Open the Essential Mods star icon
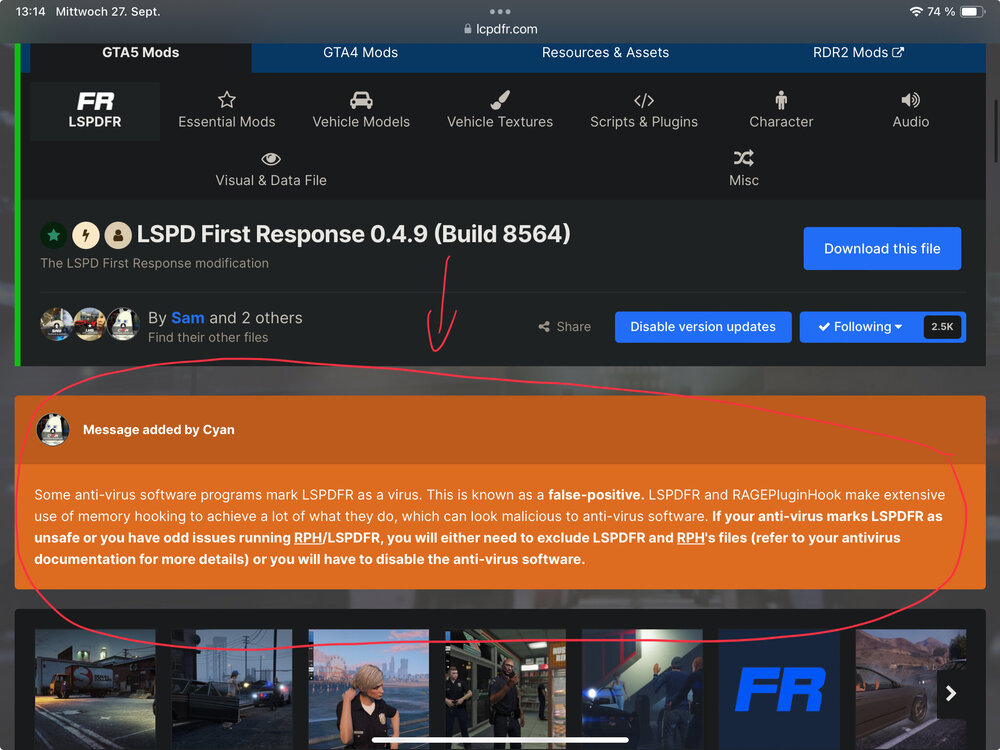 coord(226,99)
